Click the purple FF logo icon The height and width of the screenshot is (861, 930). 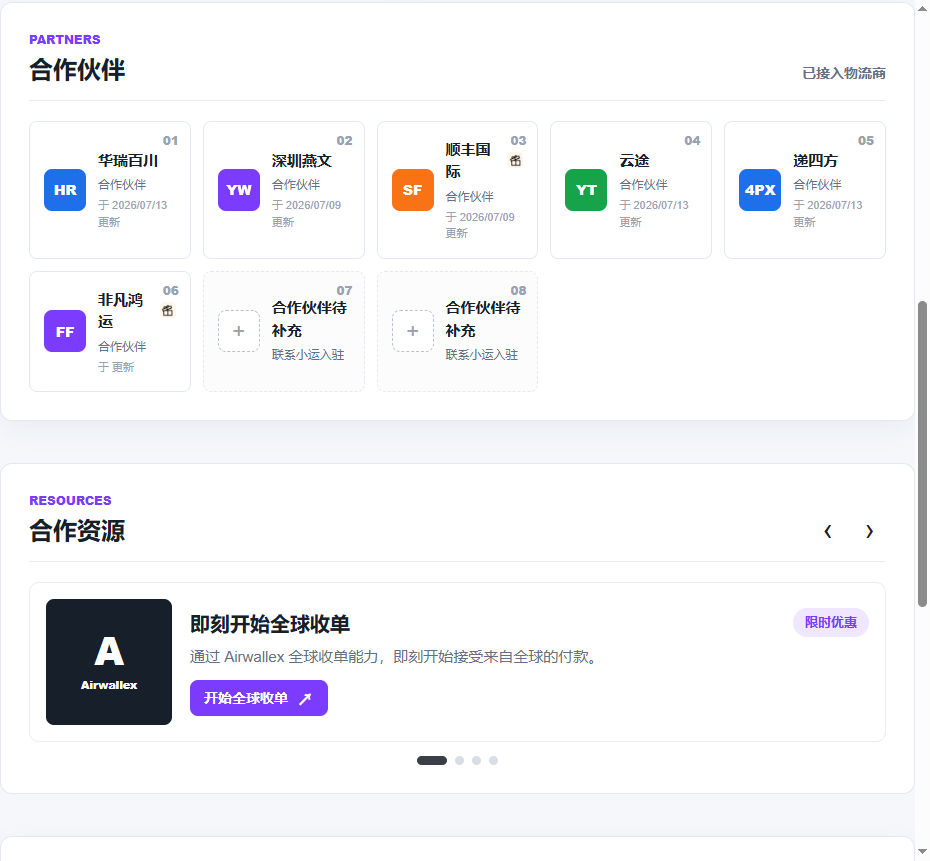coord(65,331)
